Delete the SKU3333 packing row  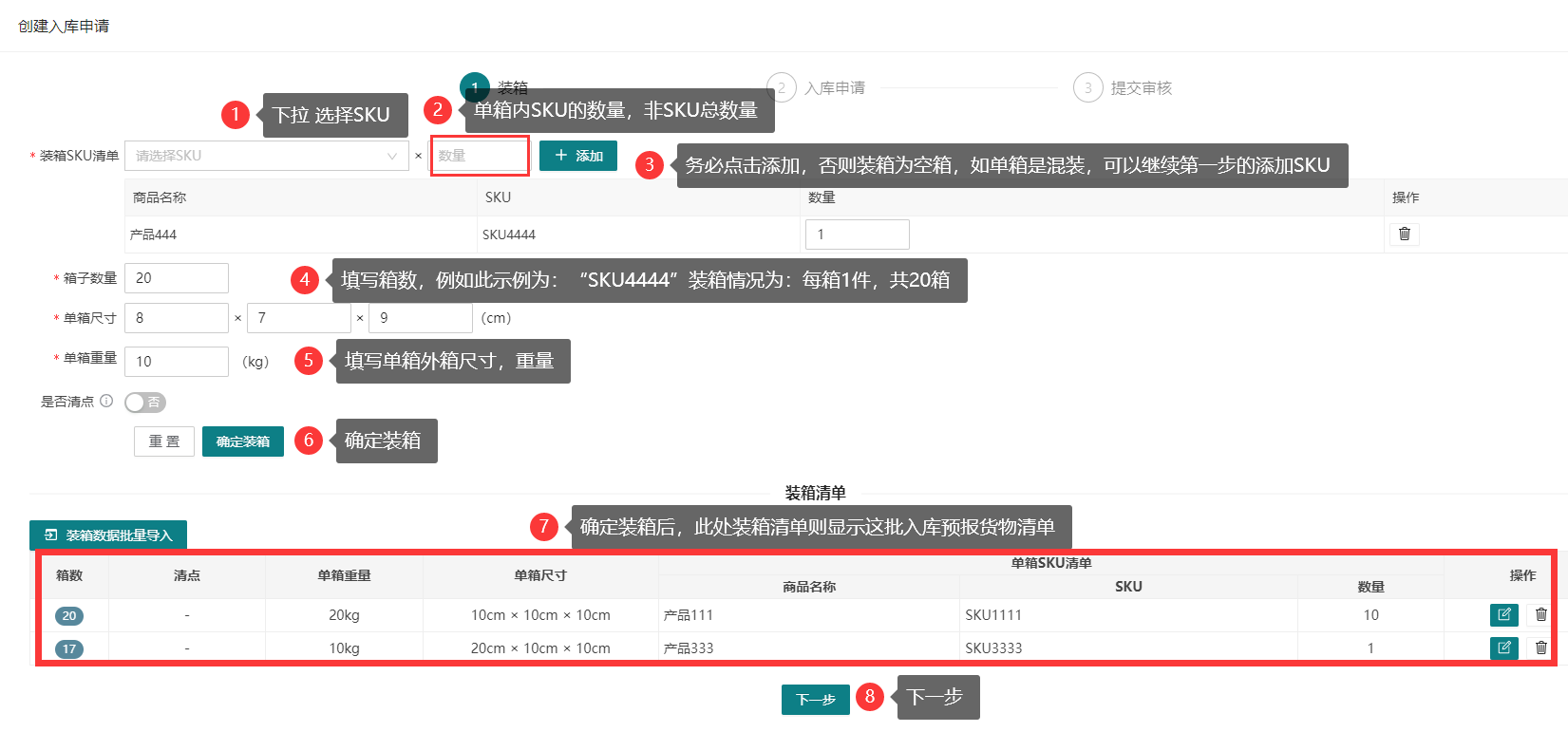1540,648
